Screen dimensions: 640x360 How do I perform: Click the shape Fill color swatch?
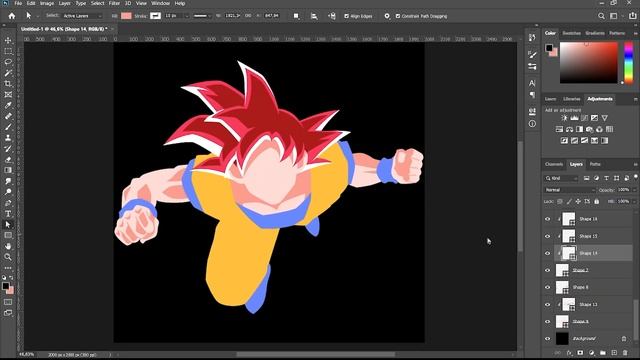click(x=127, y=16)
